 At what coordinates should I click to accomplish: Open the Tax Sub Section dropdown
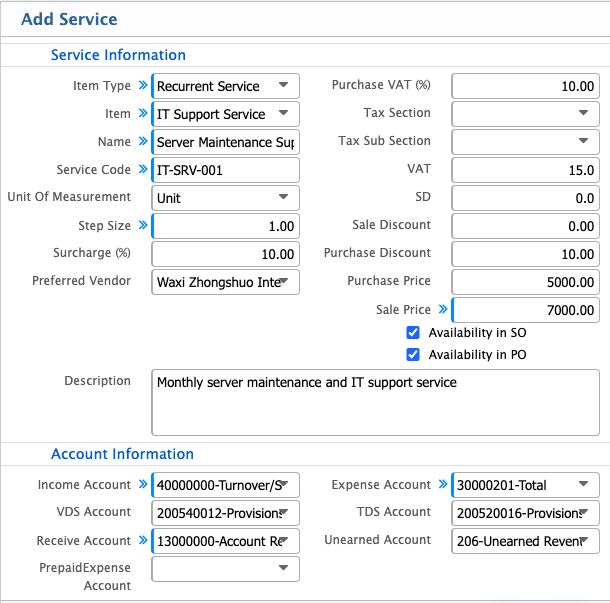526,142
